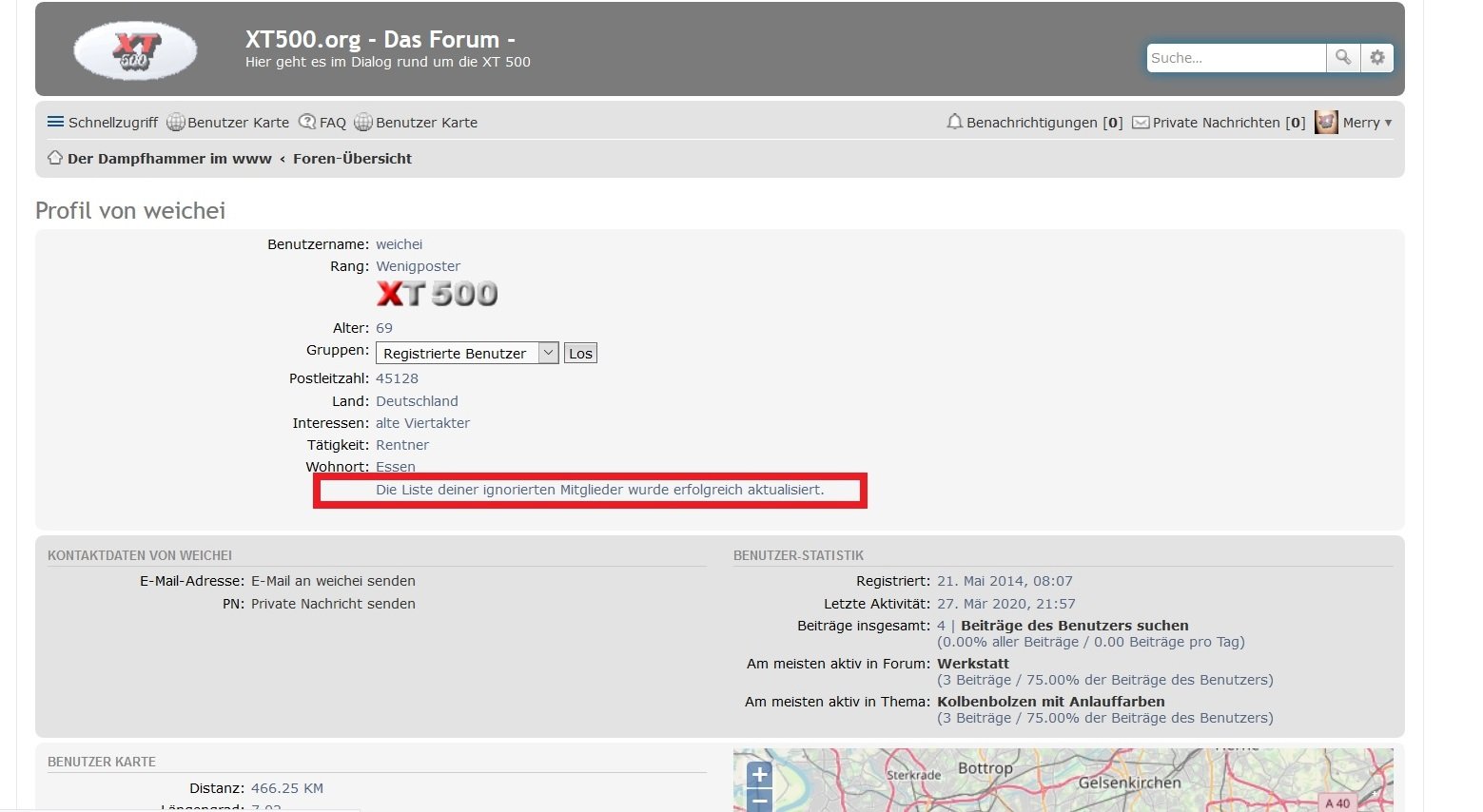Click E-Mail an weichei senden
Screen dimensions: 1483x812
(x=333, y=581)
